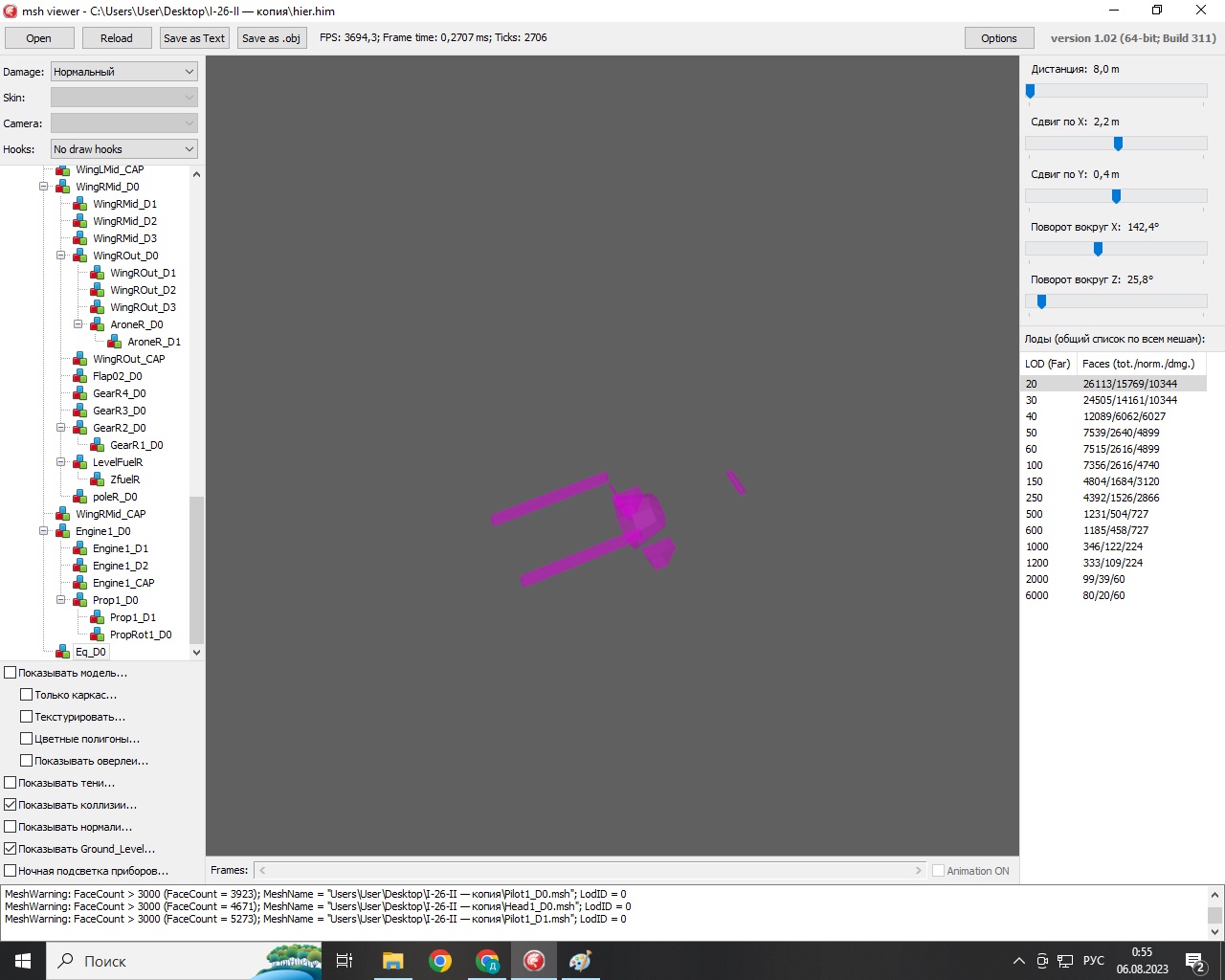Click the Сдвиг по X slider handle
Screen dimensions: 1225x980
click(1118, 144)
